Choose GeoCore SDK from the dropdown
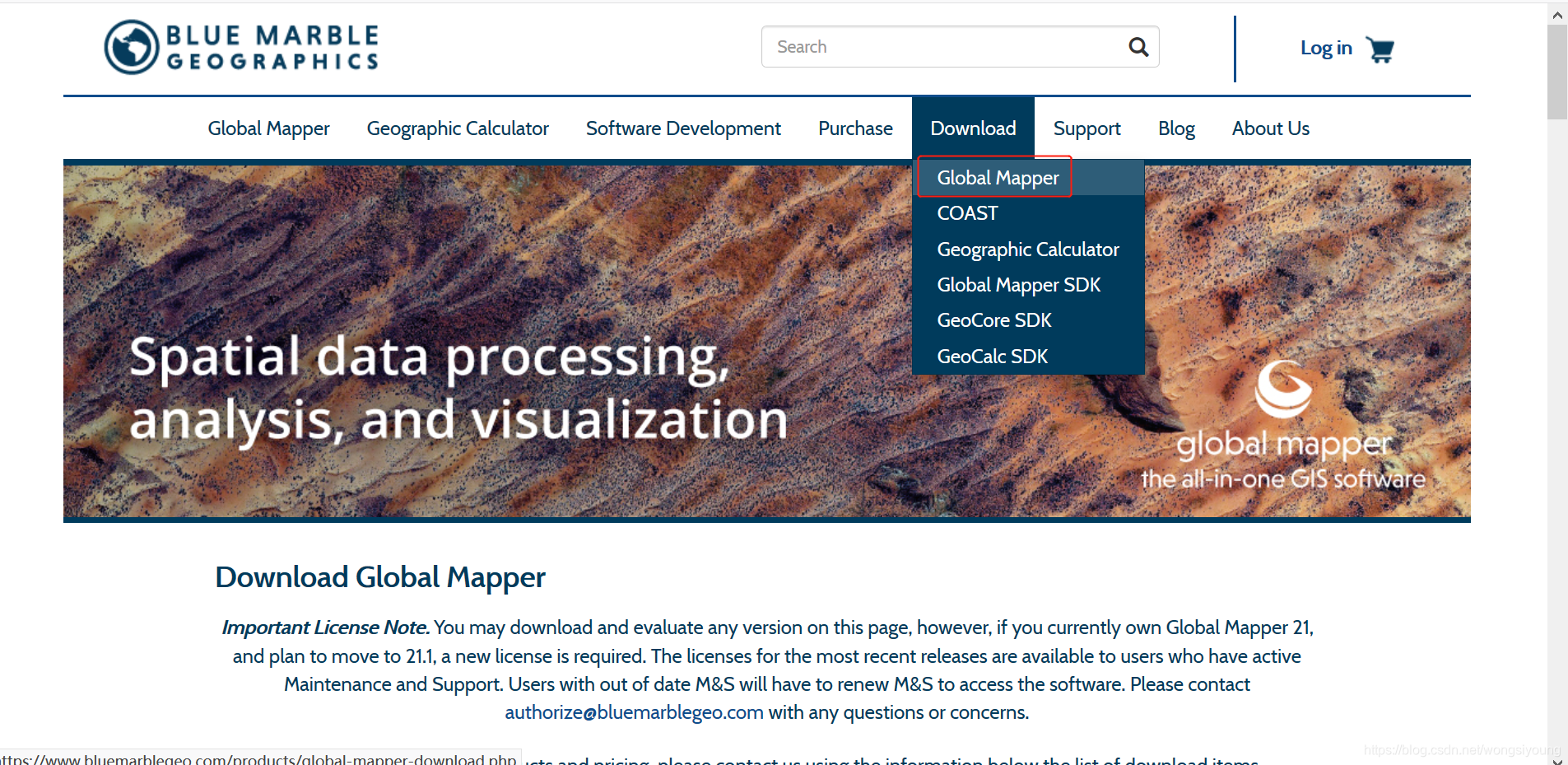This screenshot has width=1568, height=765. [x=994, y=320]
